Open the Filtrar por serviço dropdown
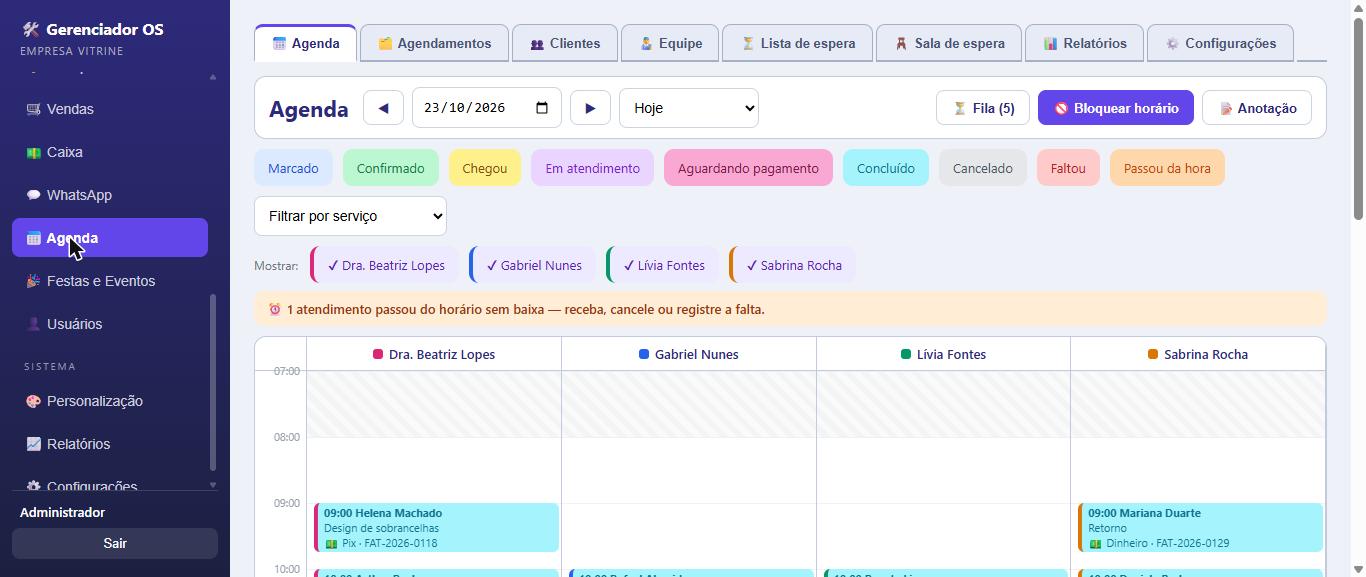Screen dimensions: 1366x577 [x=350, y=216]
